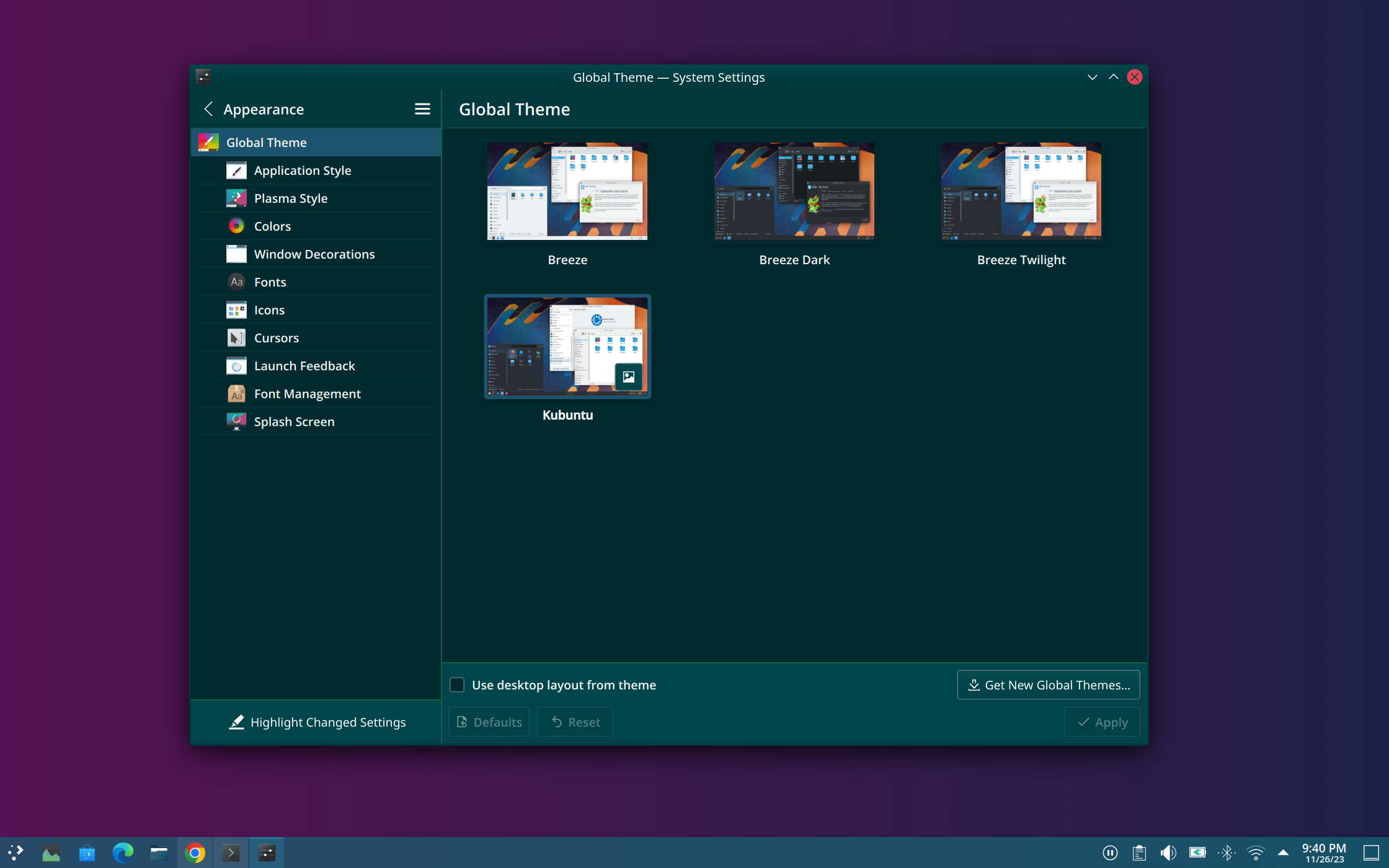
Task: Select the Breeze theme thumbnail
Action: [x=567, y=191]
